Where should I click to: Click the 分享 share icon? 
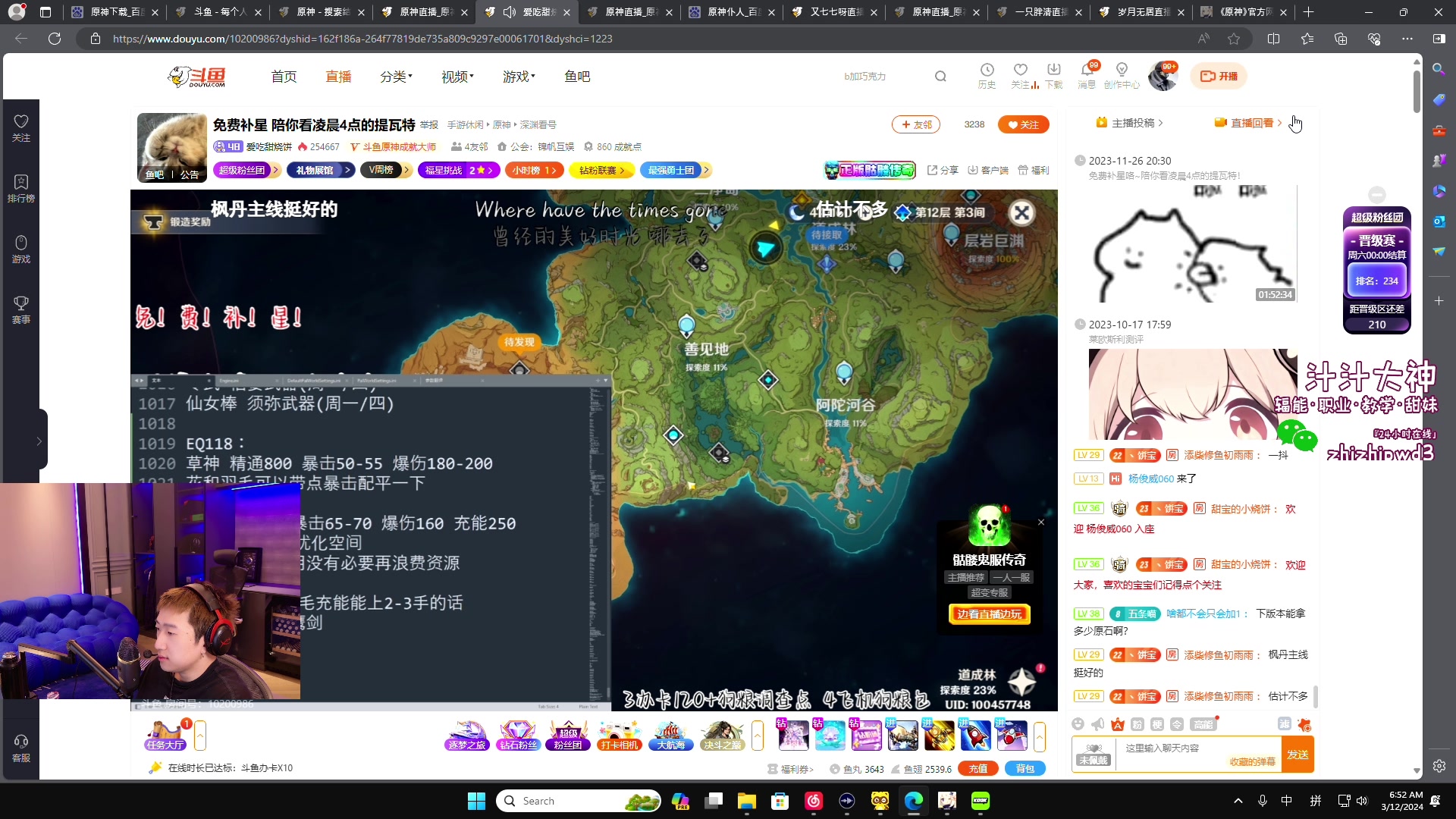click(x=943, y=170)
